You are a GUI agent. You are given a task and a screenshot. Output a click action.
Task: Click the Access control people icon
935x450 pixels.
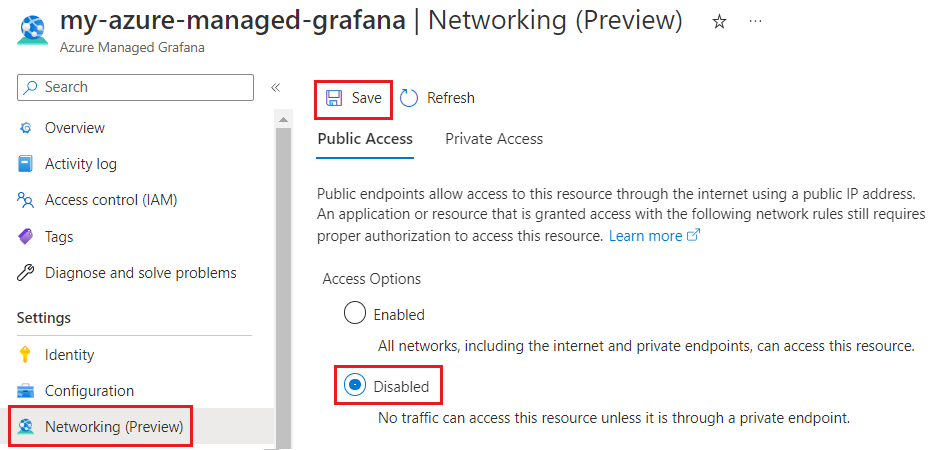click(26, 200)
